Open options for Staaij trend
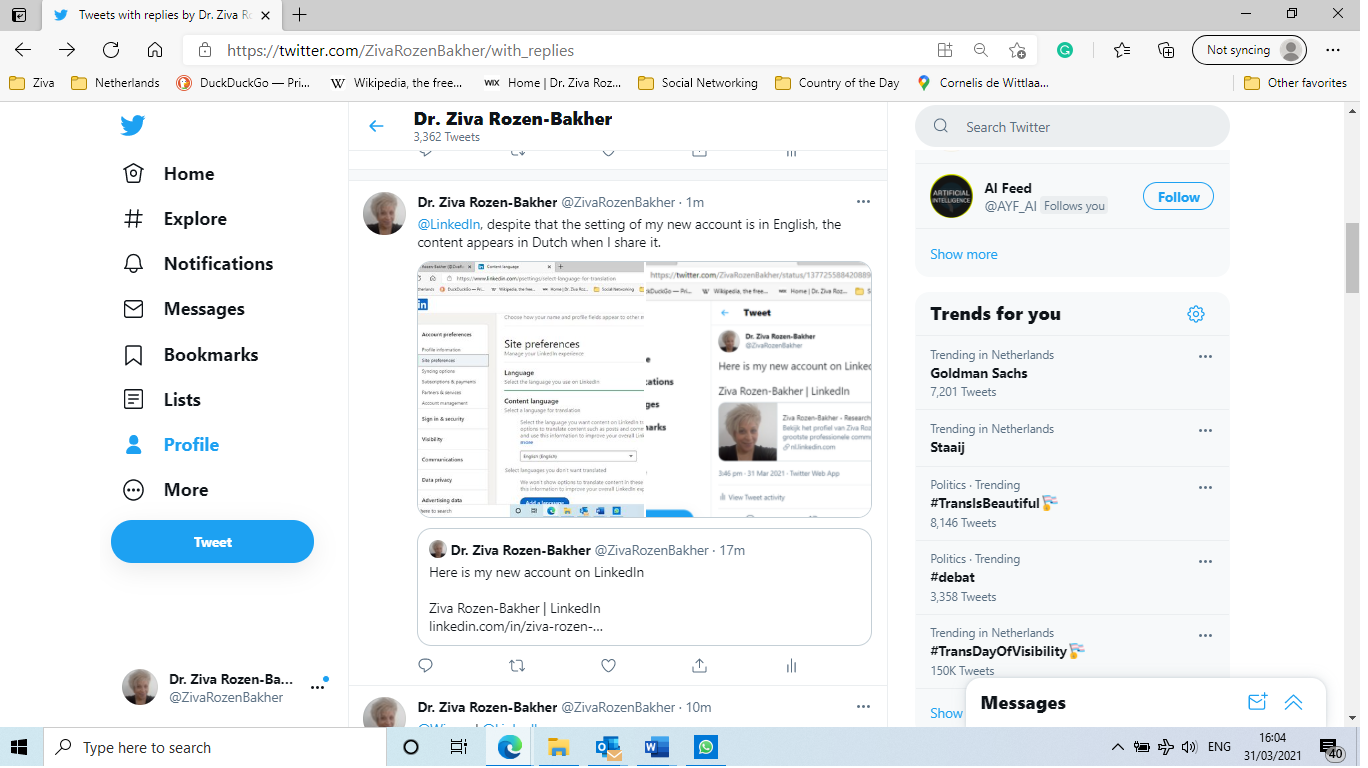The width and height of the screenshot is (1368, 768). [x=1205, y=431]
